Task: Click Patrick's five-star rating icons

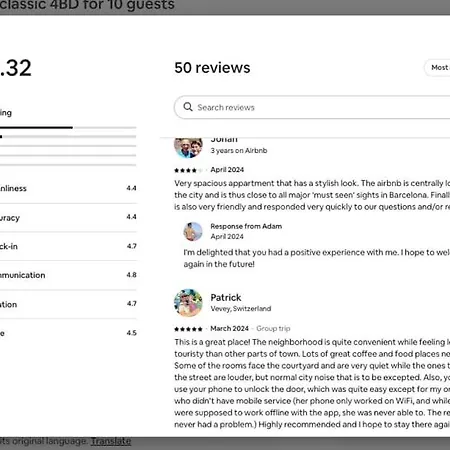Action: (188, 329)
